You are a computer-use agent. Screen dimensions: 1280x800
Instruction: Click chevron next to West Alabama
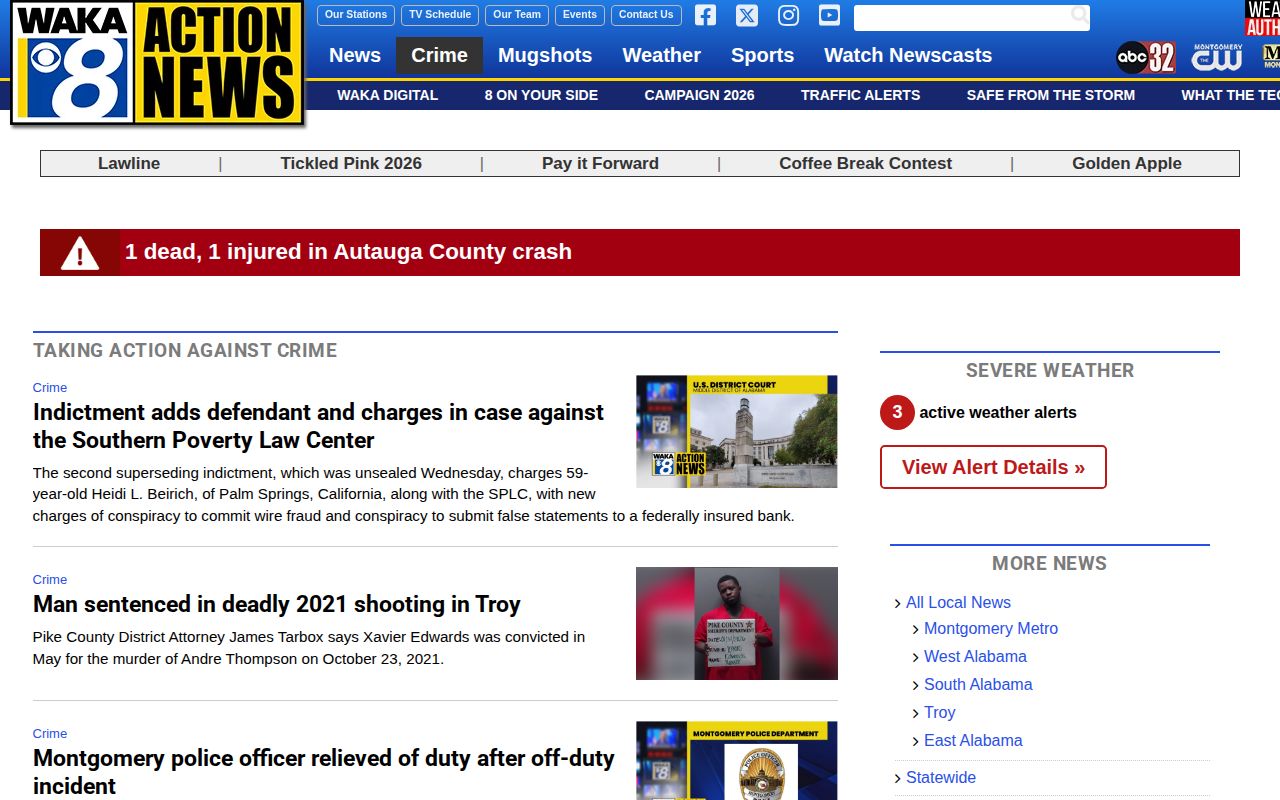(x=916, y=657)
